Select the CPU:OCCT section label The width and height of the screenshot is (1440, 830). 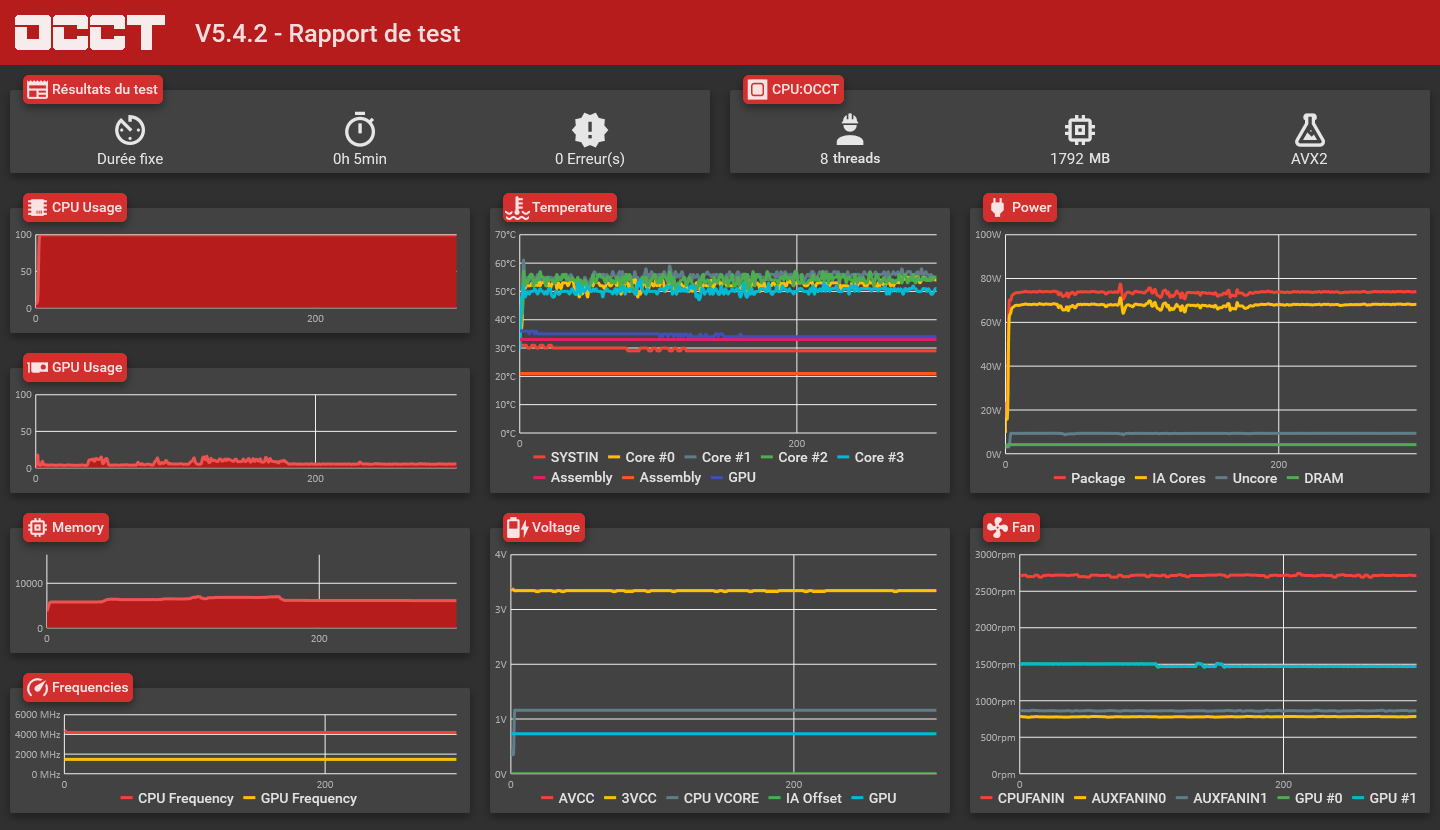[794, 89]
